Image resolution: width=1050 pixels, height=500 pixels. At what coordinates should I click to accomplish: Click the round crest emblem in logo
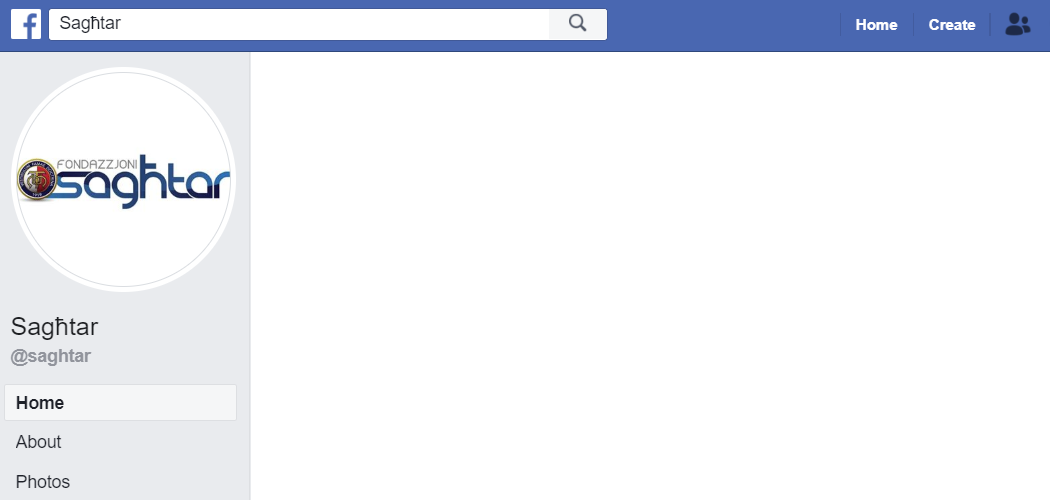pyautogui.click(x=37, y=179)
